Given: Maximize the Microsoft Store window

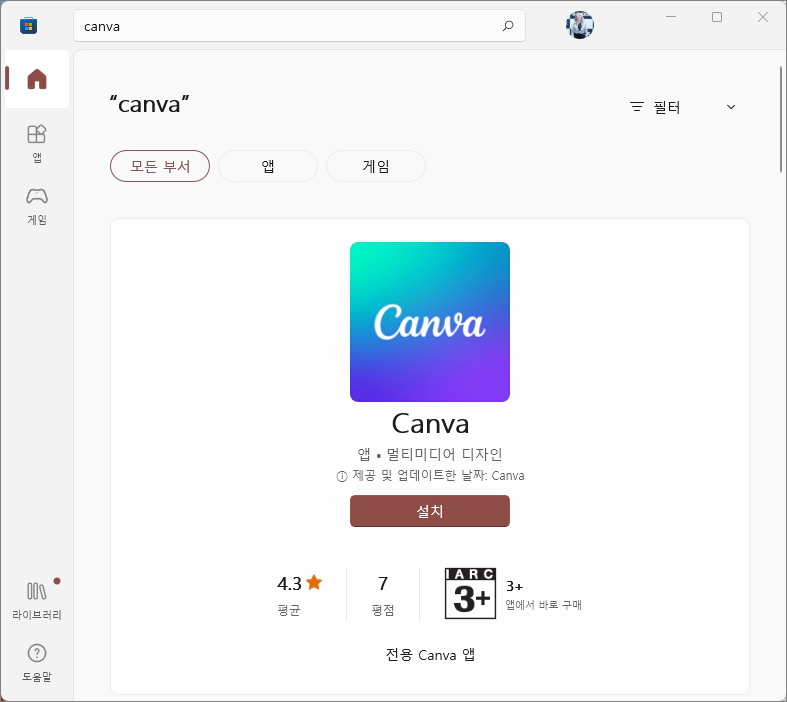Looking at the screenshot, I should click(717, 17).
